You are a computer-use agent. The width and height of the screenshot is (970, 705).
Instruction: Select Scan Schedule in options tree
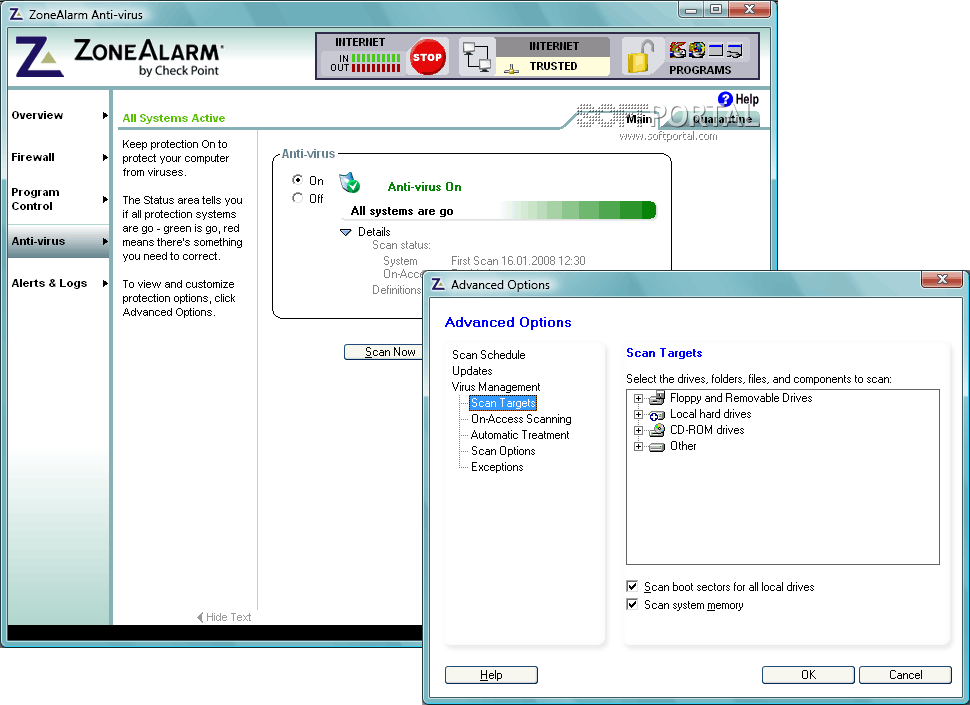[x=489, y=354]
